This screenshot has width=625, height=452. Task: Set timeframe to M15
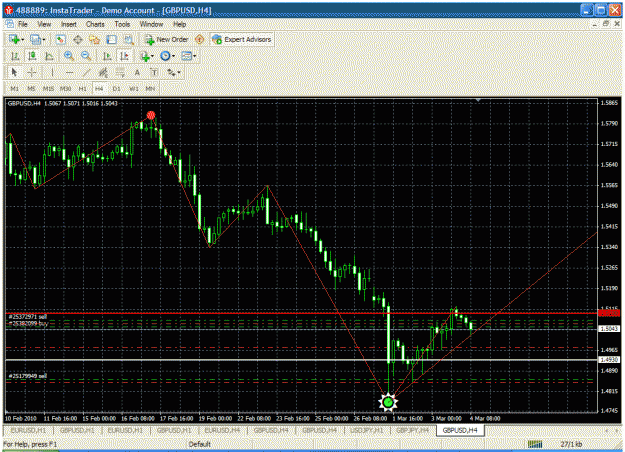coord(48,88)
